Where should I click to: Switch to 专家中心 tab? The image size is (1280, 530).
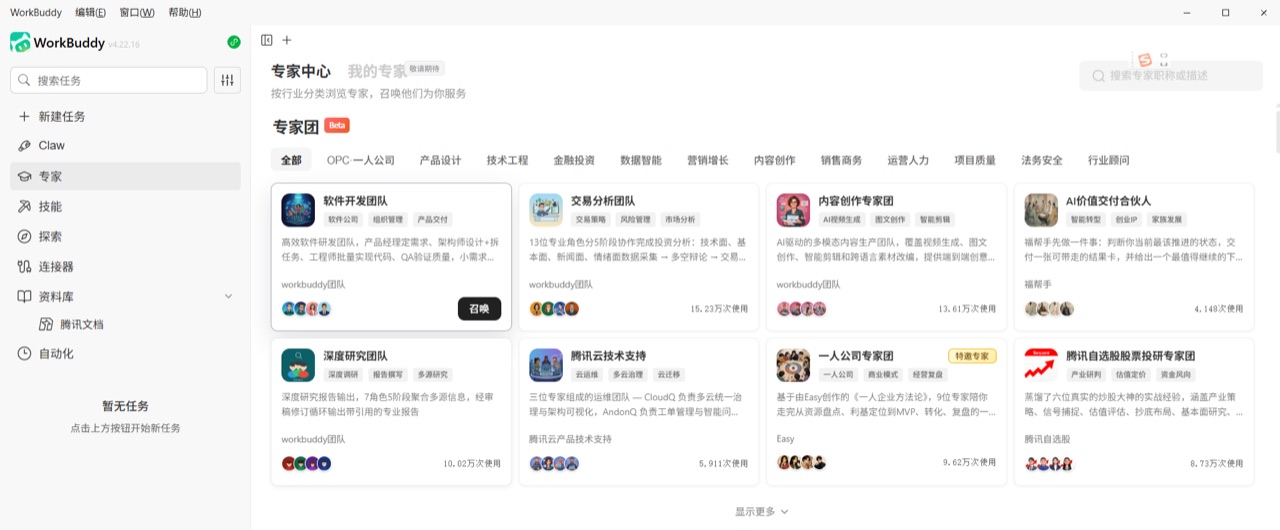point(301,71)
